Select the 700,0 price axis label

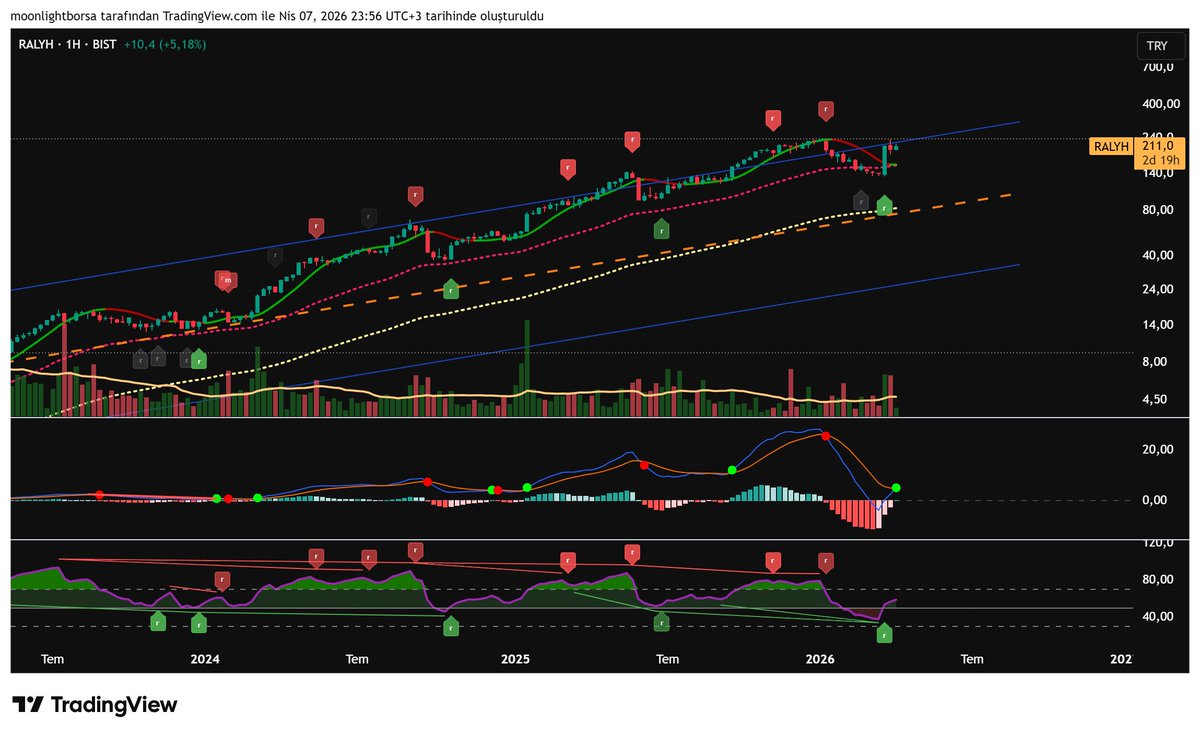(x=1156, y=67)
